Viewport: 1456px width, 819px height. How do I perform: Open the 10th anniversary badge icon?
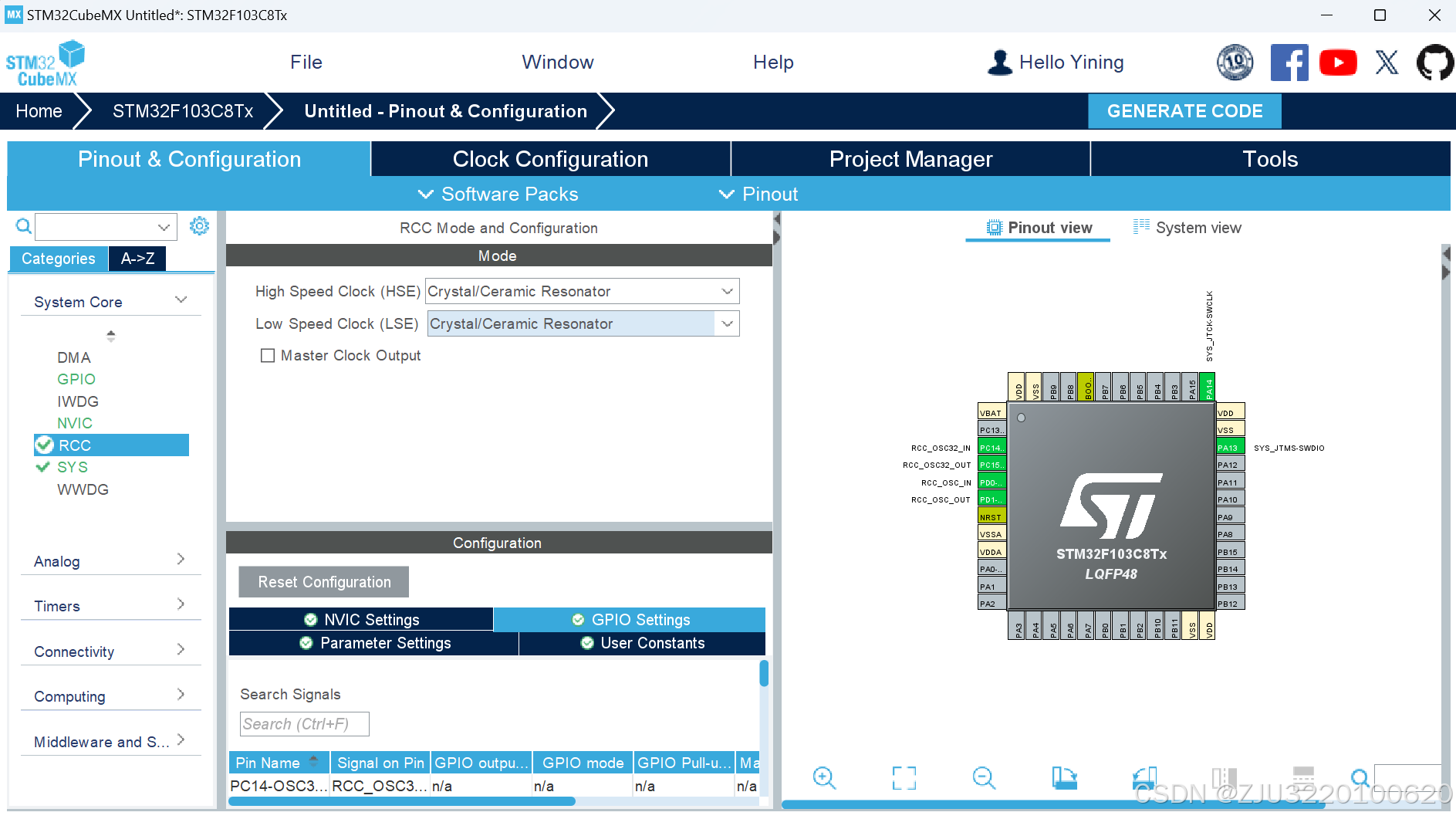coord(1235,63)
